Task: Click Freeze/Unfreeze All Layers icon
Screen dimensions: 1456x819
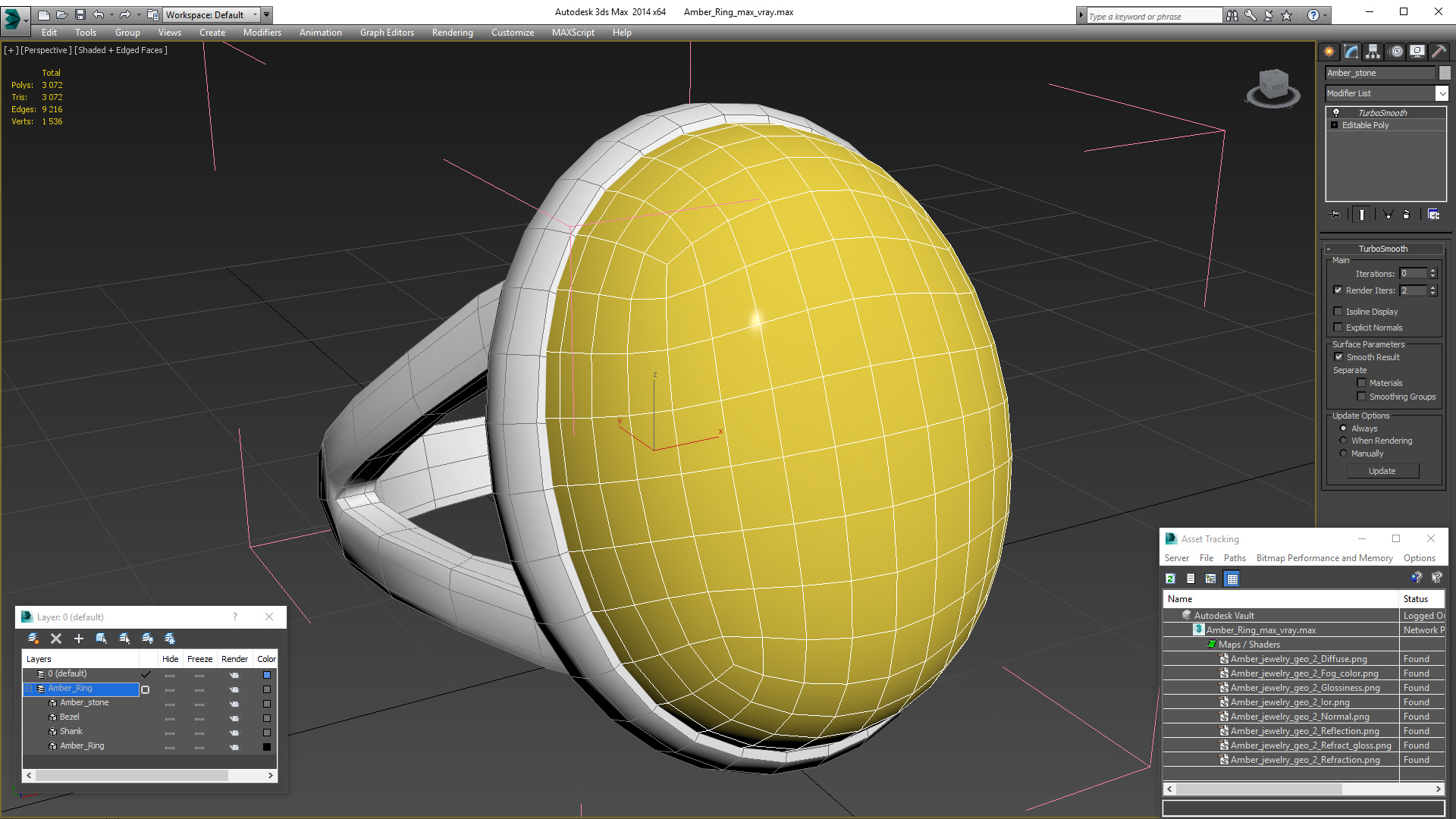Action: 170,639
